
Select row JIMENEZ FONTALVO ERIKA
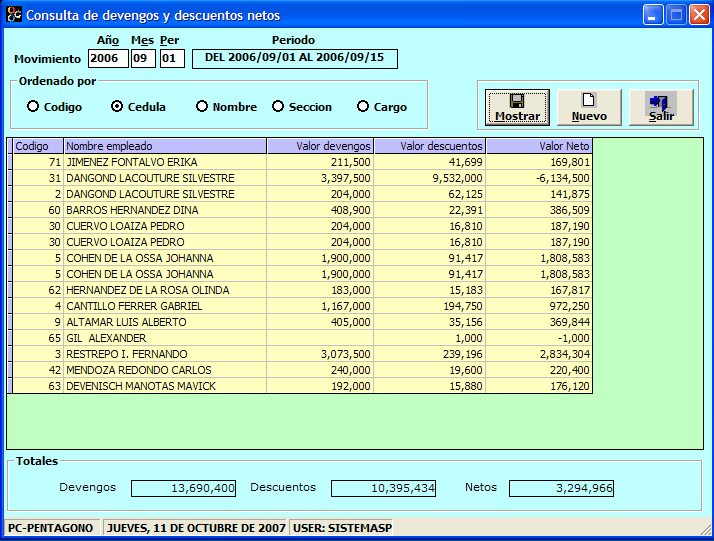tap(302, 162)
